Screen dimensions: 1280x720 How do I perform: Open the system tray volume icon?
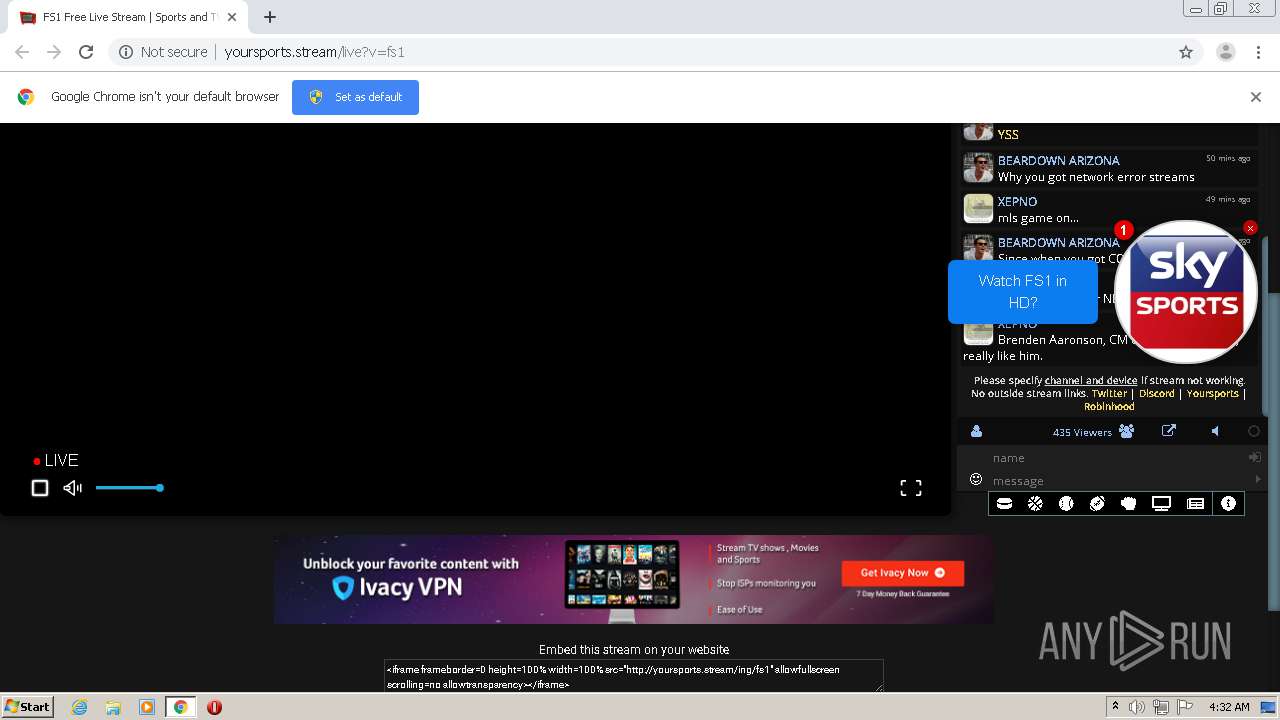coord(1137,707)
